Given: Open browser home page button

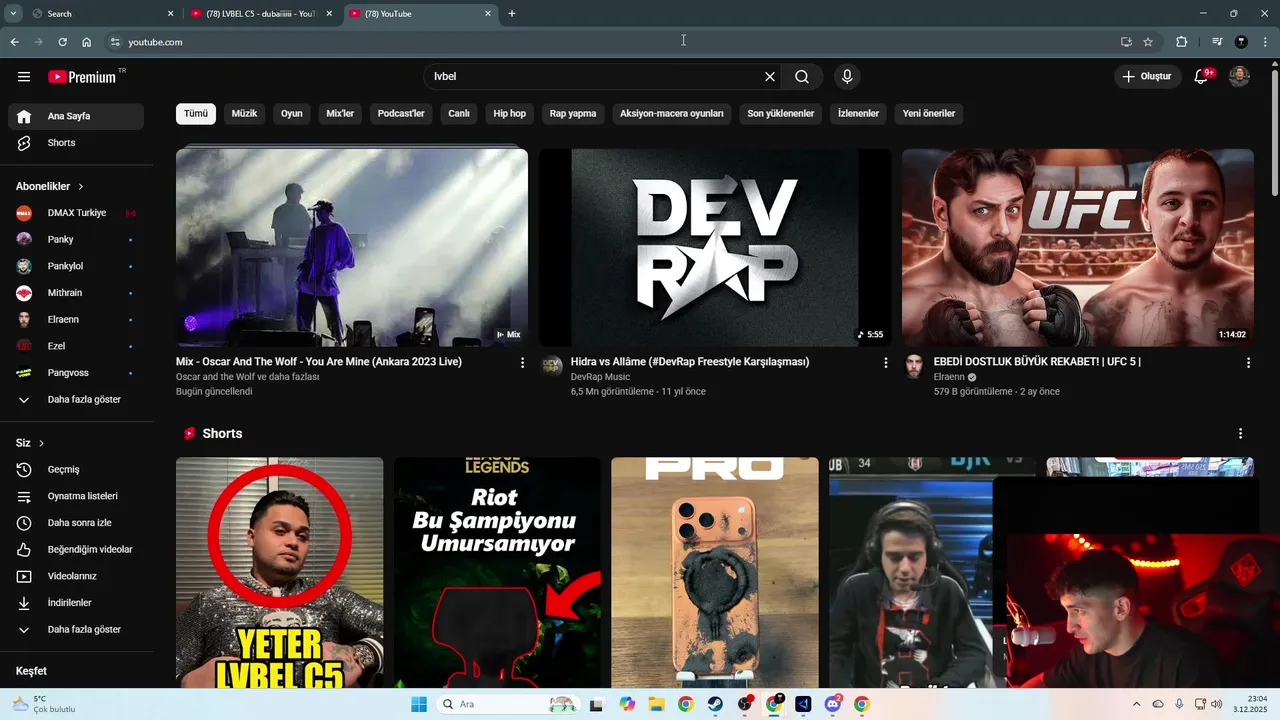Looking at the screenshot, I should pos(87,42).
